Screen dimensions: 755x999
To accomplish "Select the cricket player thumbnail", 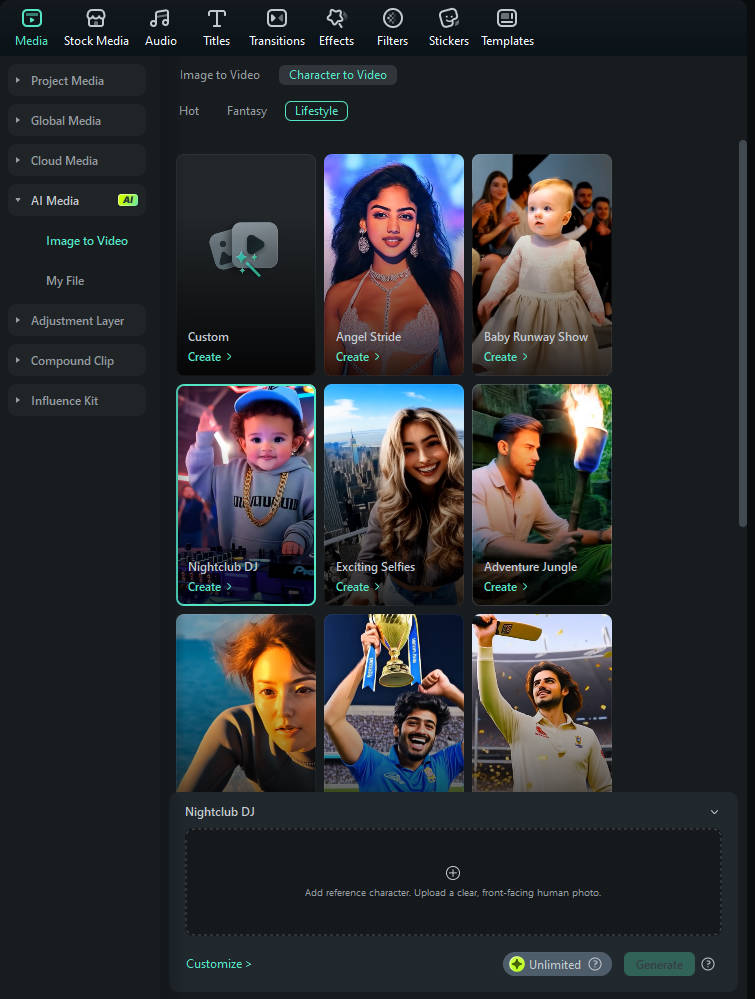I will tap(542, 703).
